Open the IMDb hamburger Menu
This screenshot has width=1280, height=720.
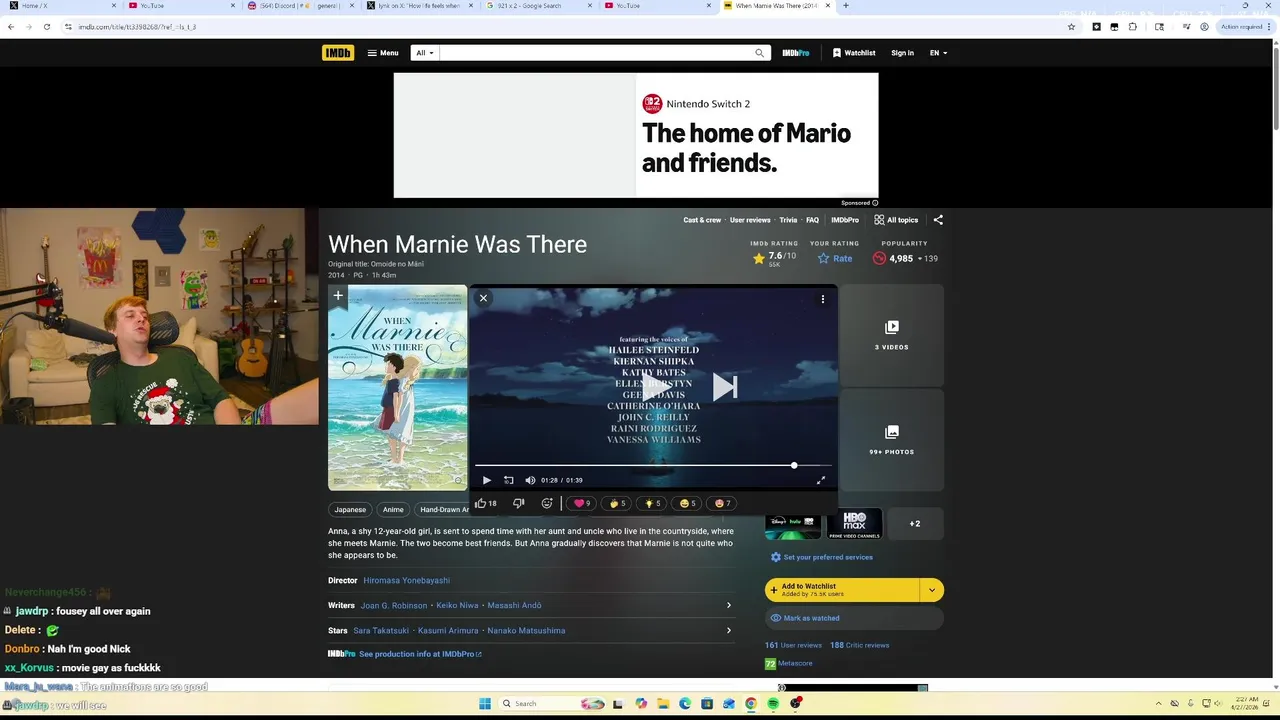pos(382,53)
